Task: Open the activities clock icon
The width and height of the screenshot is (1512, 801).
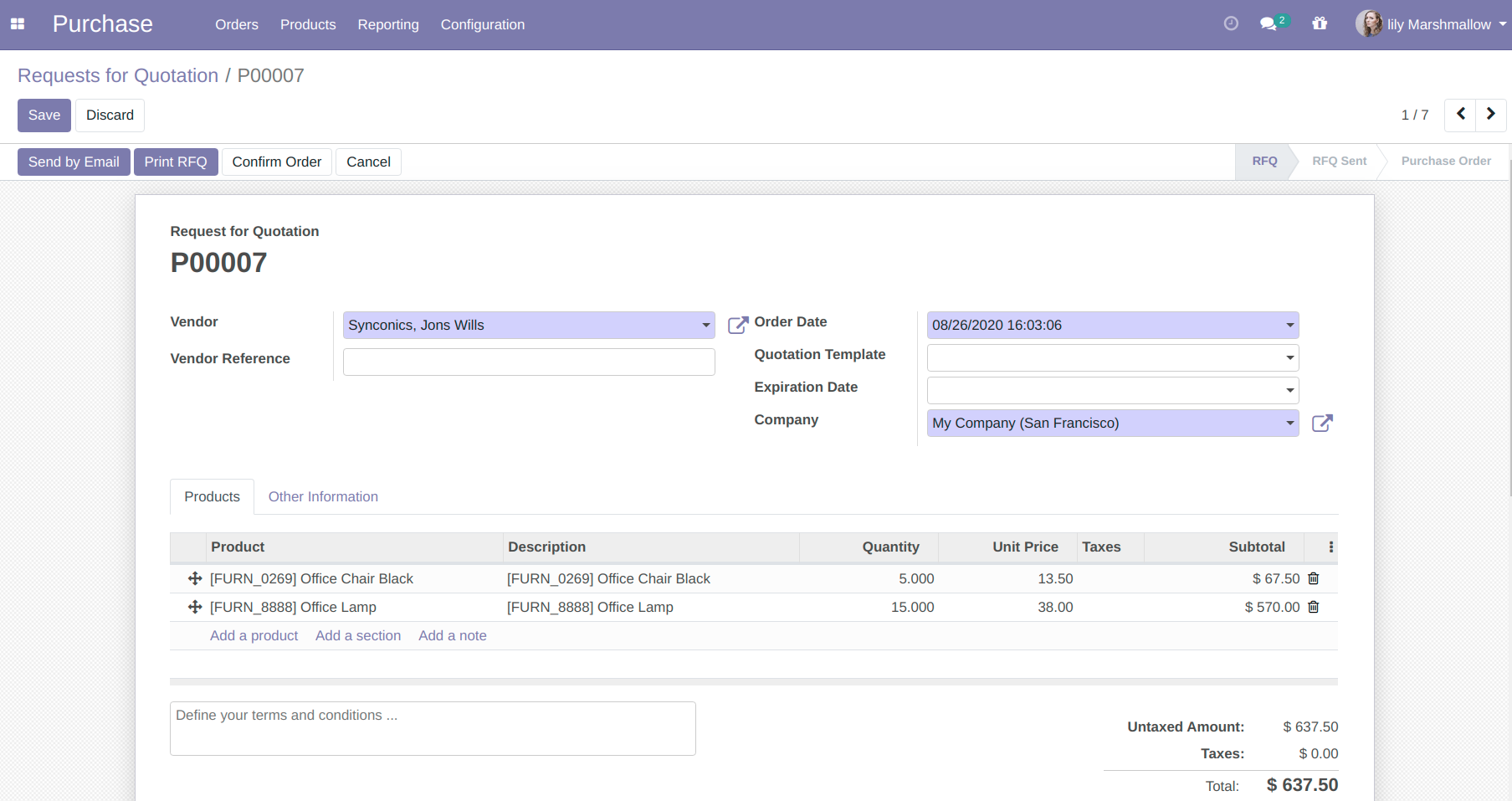Action: (1230, 23)
